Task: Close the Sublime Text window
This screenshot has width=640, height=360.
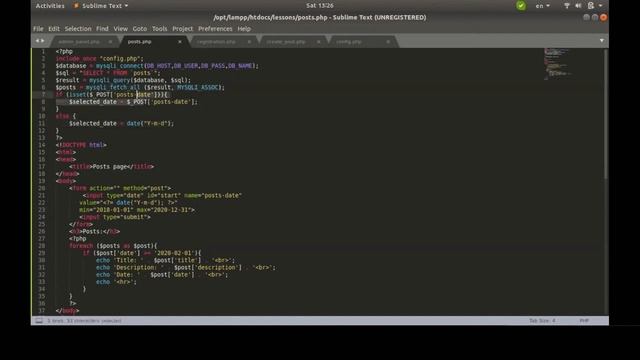Action: click(x=603, y=18)
